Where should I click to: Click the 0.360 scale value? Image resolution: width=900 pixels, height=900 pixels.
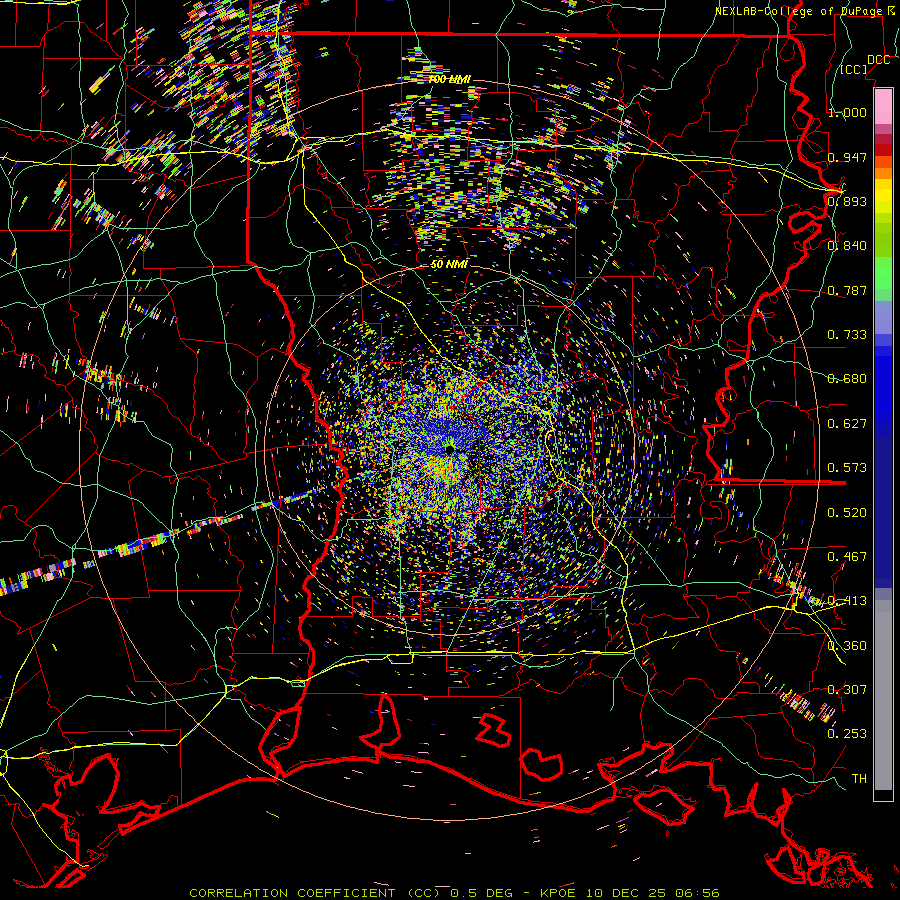(x=847, y=645)
